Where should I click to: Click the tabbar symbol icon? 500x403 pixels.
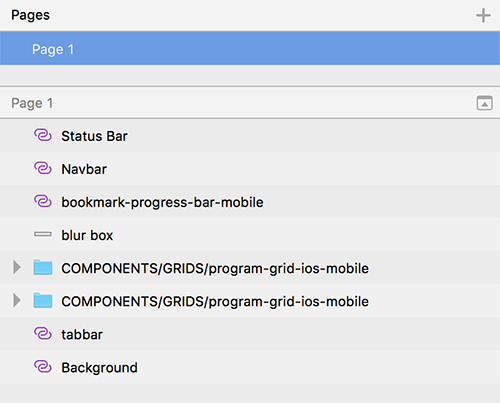[x=43, y=334]
